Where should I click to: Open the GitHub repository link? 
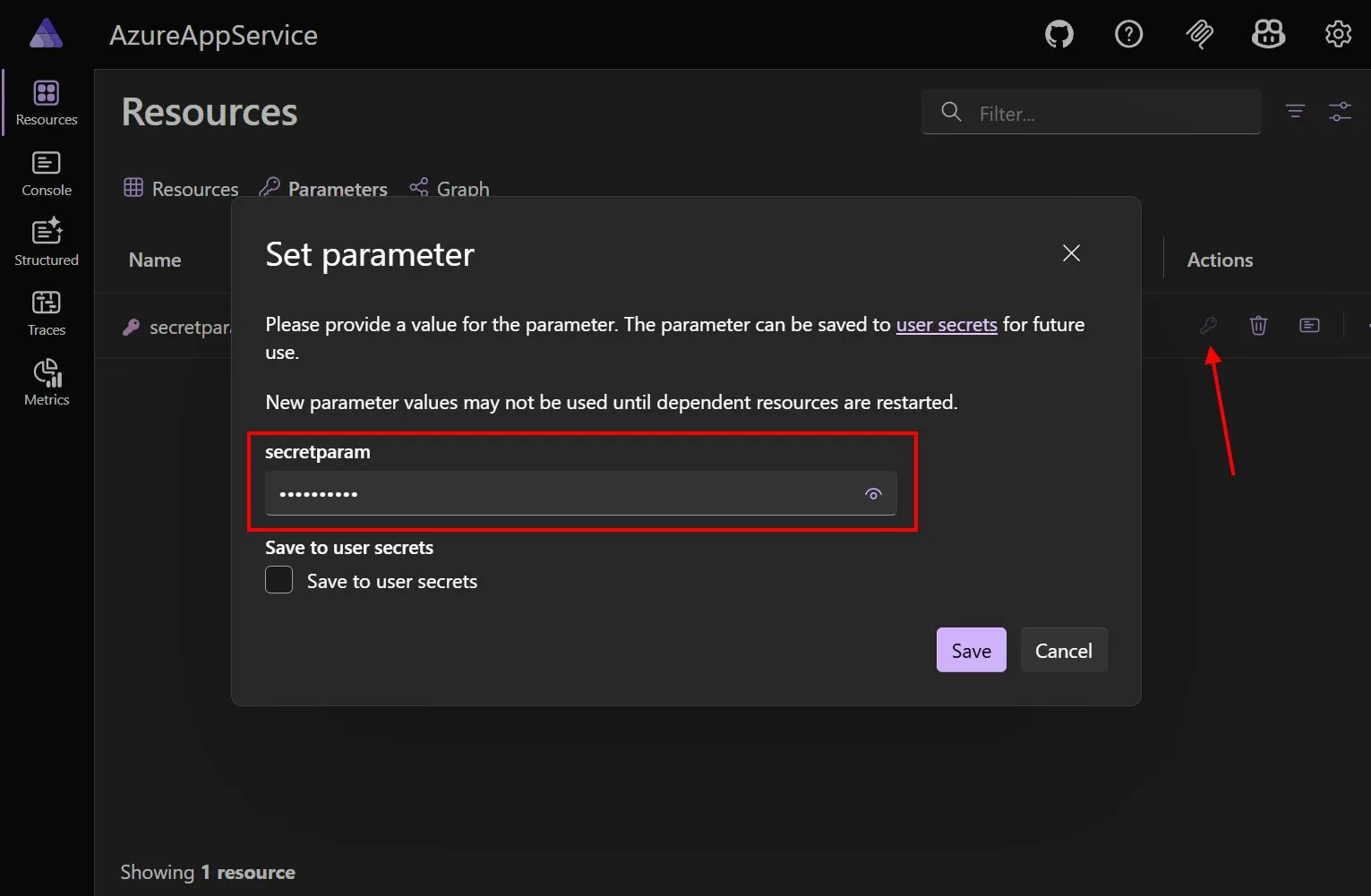(x=1058, y=34)
